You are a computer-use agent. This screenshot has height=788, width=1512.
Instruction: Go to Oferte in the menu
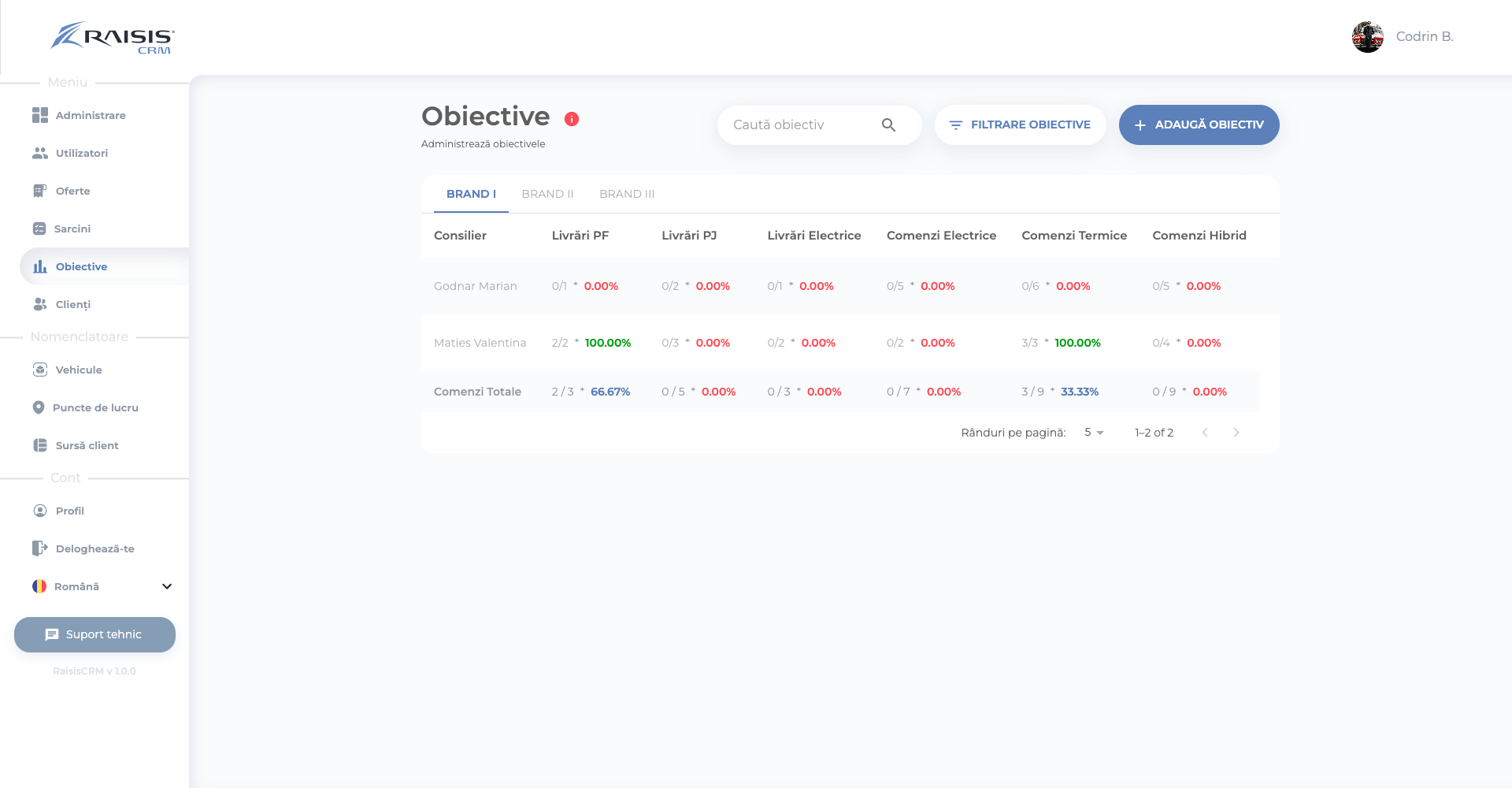[72, 191]
